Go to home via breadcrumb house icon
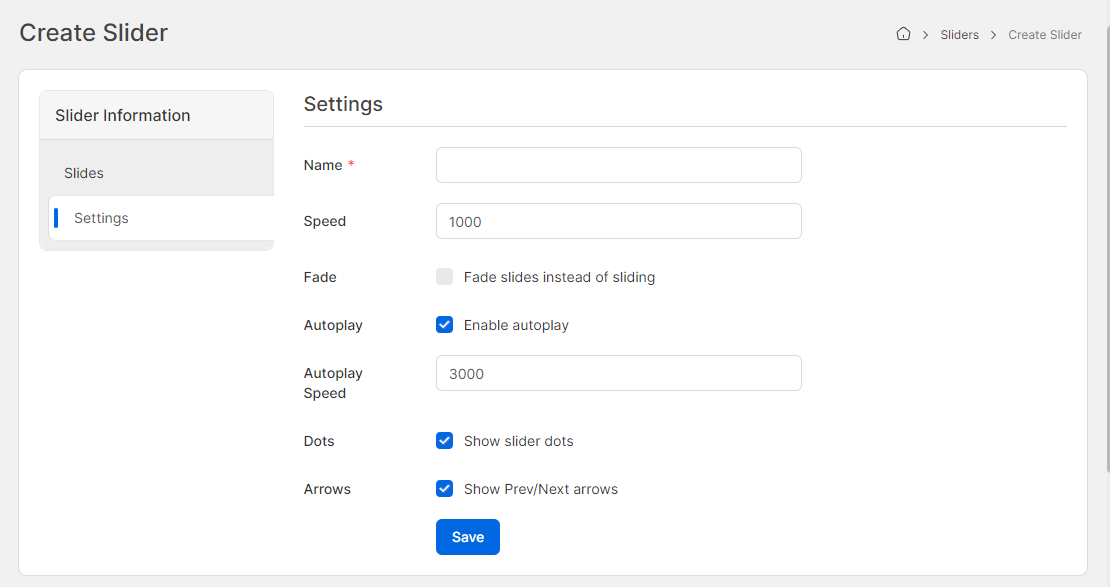 tap(903, 34)
